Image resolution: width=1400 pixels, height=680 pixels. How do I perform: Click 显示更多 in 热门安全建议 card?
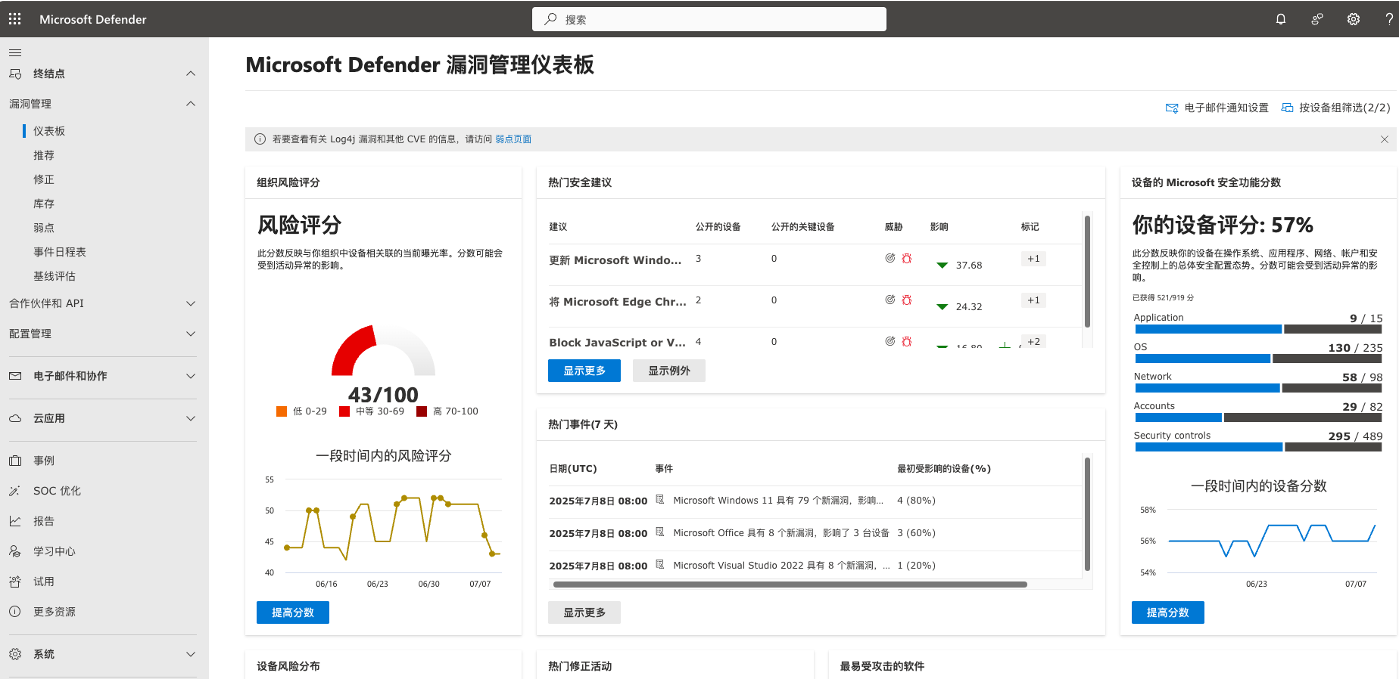(x=584, y=371)
